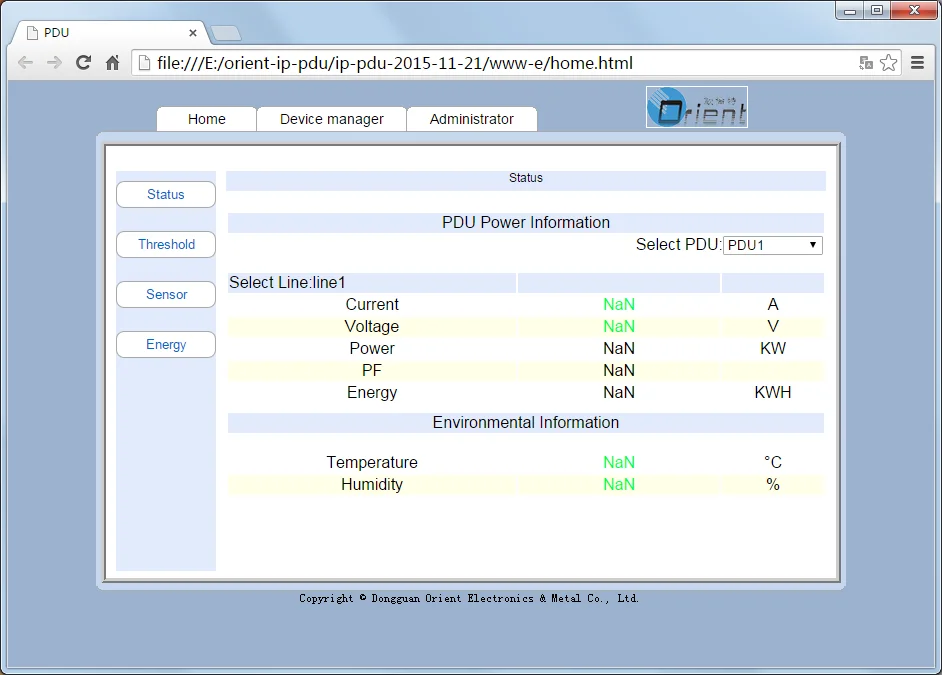Click the browser back navigation arrow

tap(25, 62)
